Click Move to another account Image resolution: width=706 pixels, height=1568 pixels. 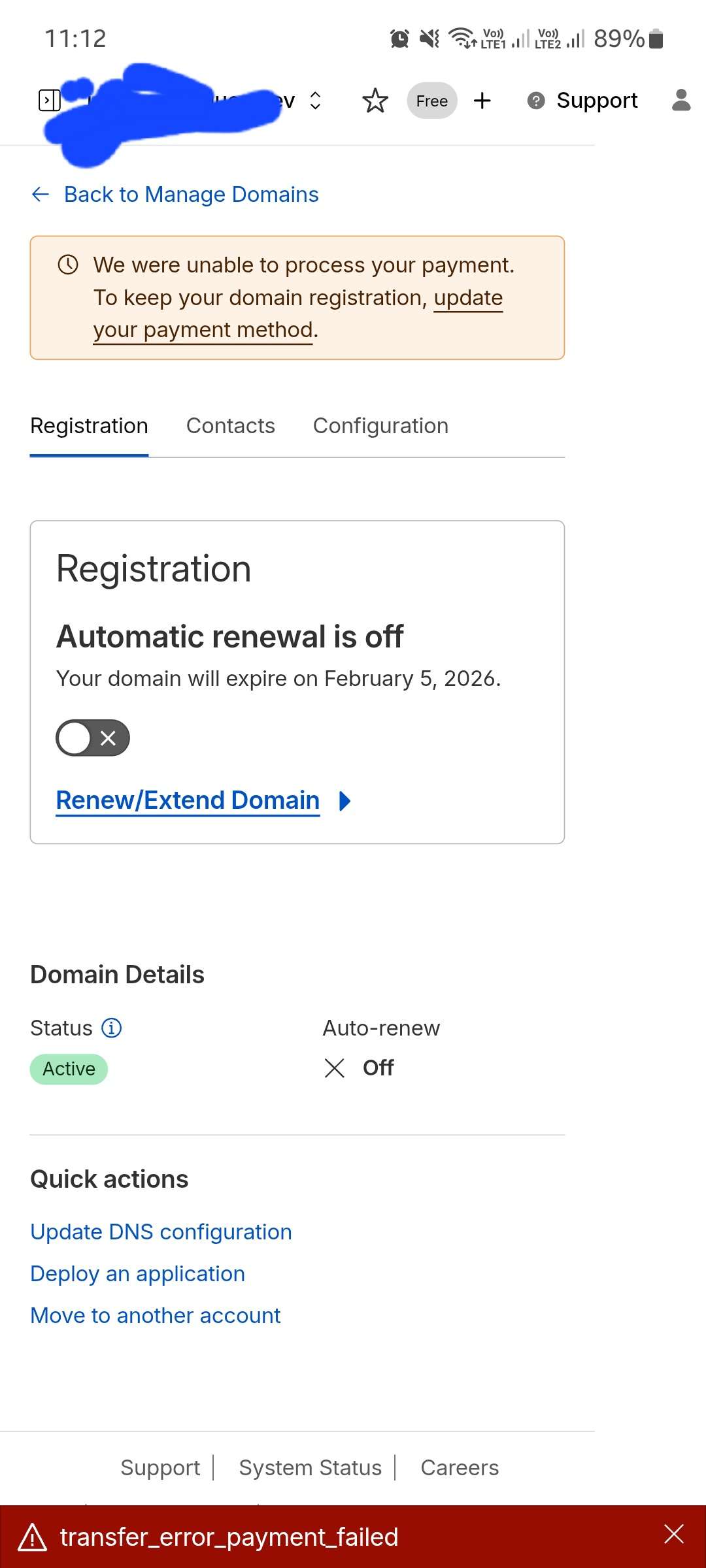tap(156, 1316)
